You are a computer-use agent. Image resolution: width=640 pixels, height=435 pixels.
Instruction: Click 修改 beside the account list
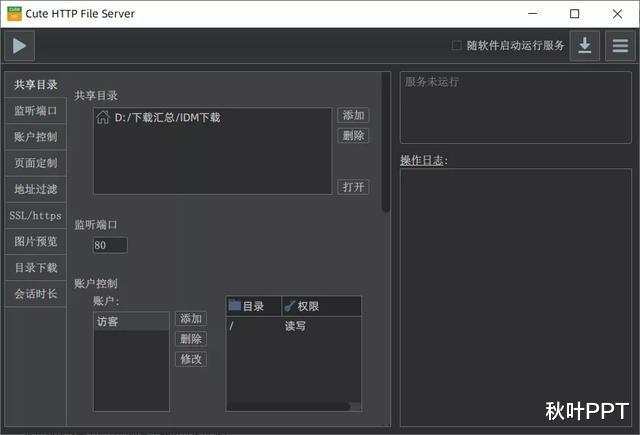pos(191,359)
